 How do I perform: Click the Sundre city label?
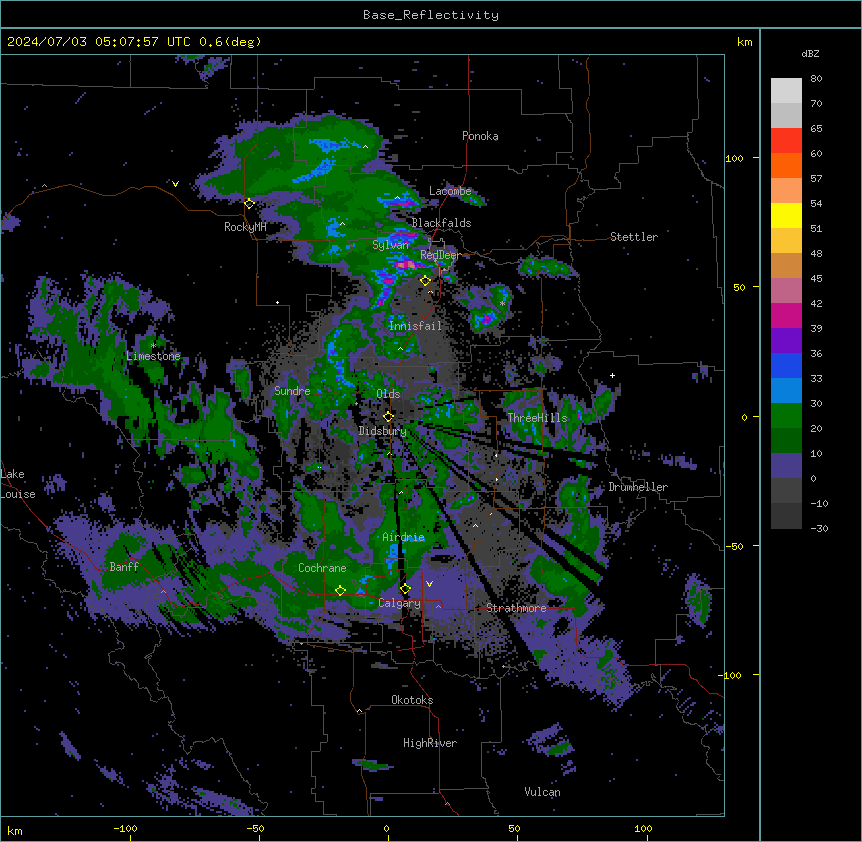tap(292, 391)
